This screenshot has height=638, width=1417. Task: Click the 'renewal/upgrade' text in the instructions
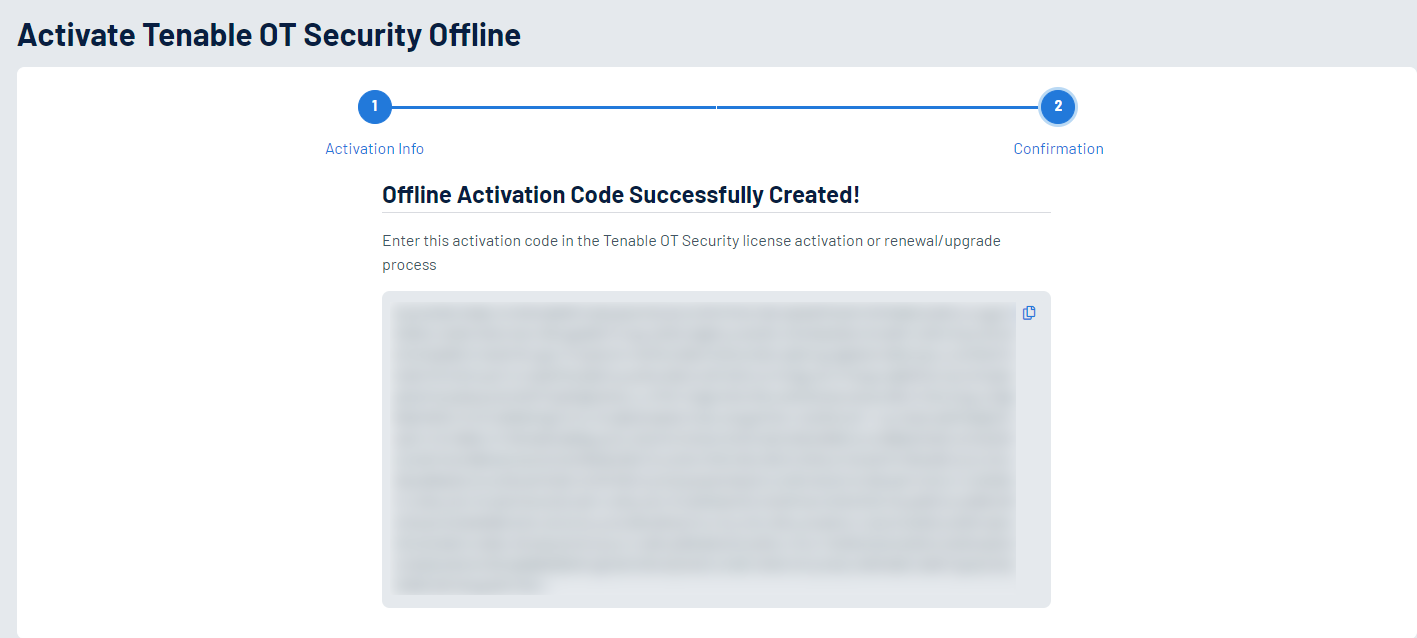pos(942,241)
